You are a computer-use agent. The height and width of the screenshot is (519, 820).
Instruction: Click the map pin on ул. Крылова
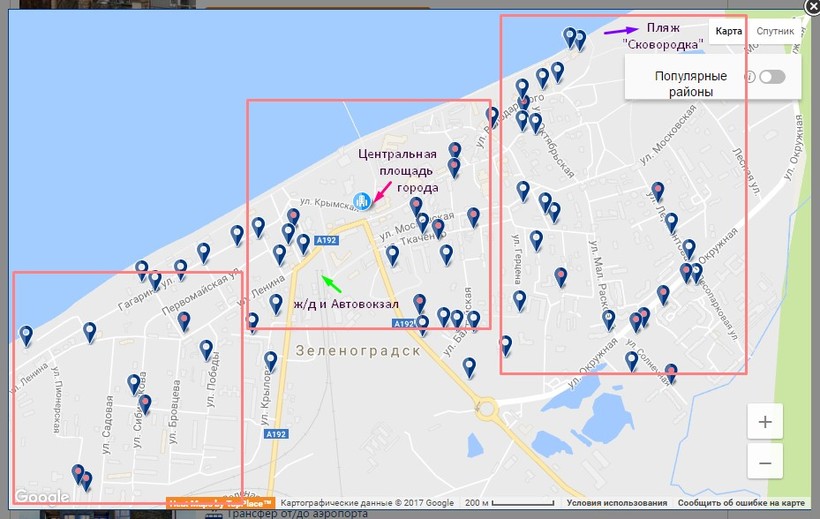point(270,362)
